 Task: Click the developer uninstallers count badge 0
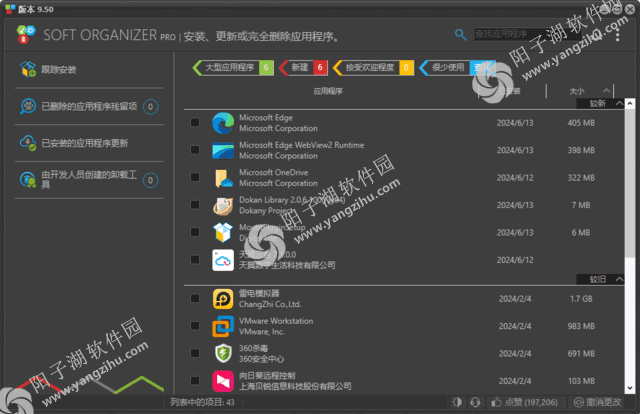pos(151,180)
